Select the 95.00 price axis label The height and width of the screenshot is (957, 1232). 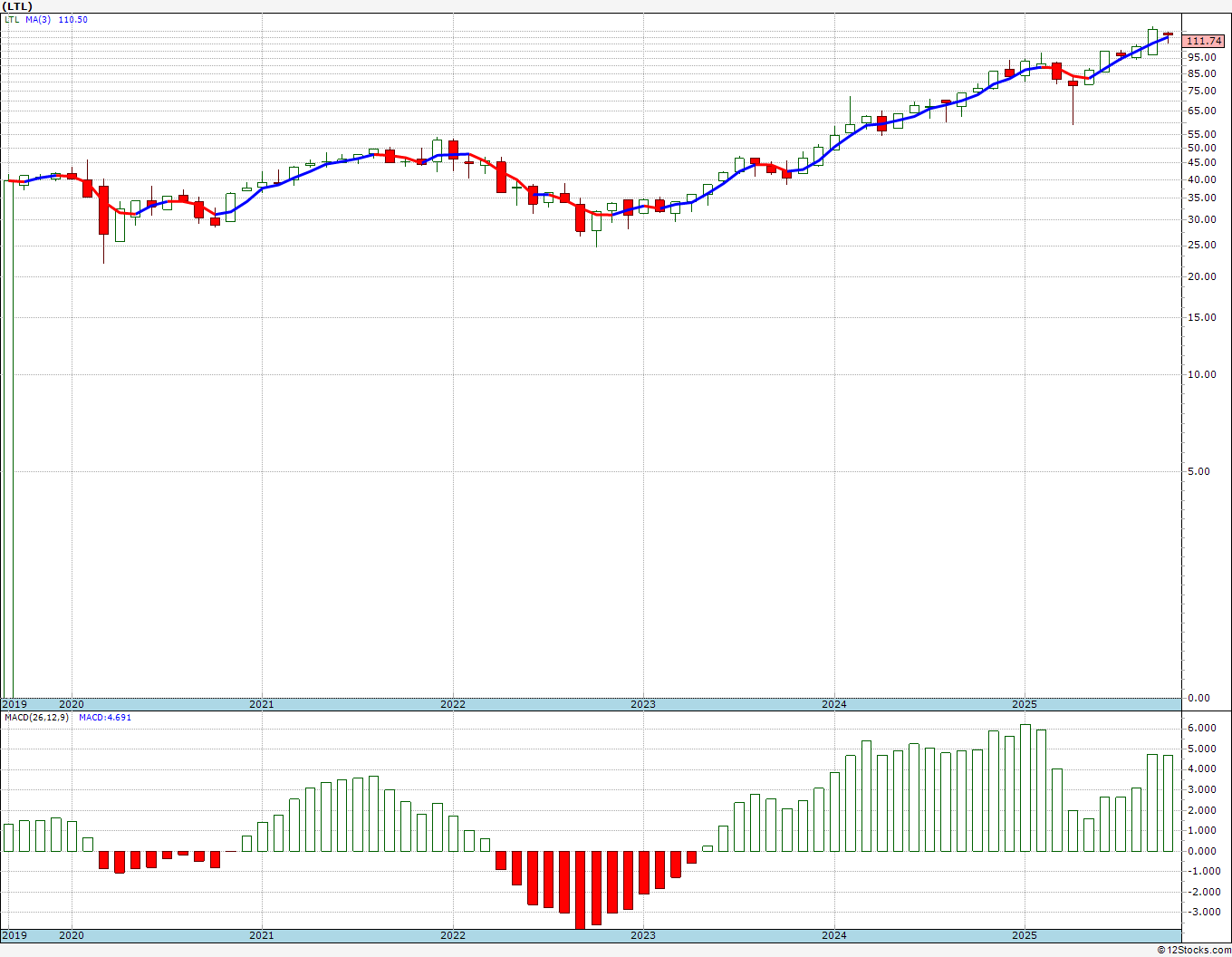tap(1200, 57)
